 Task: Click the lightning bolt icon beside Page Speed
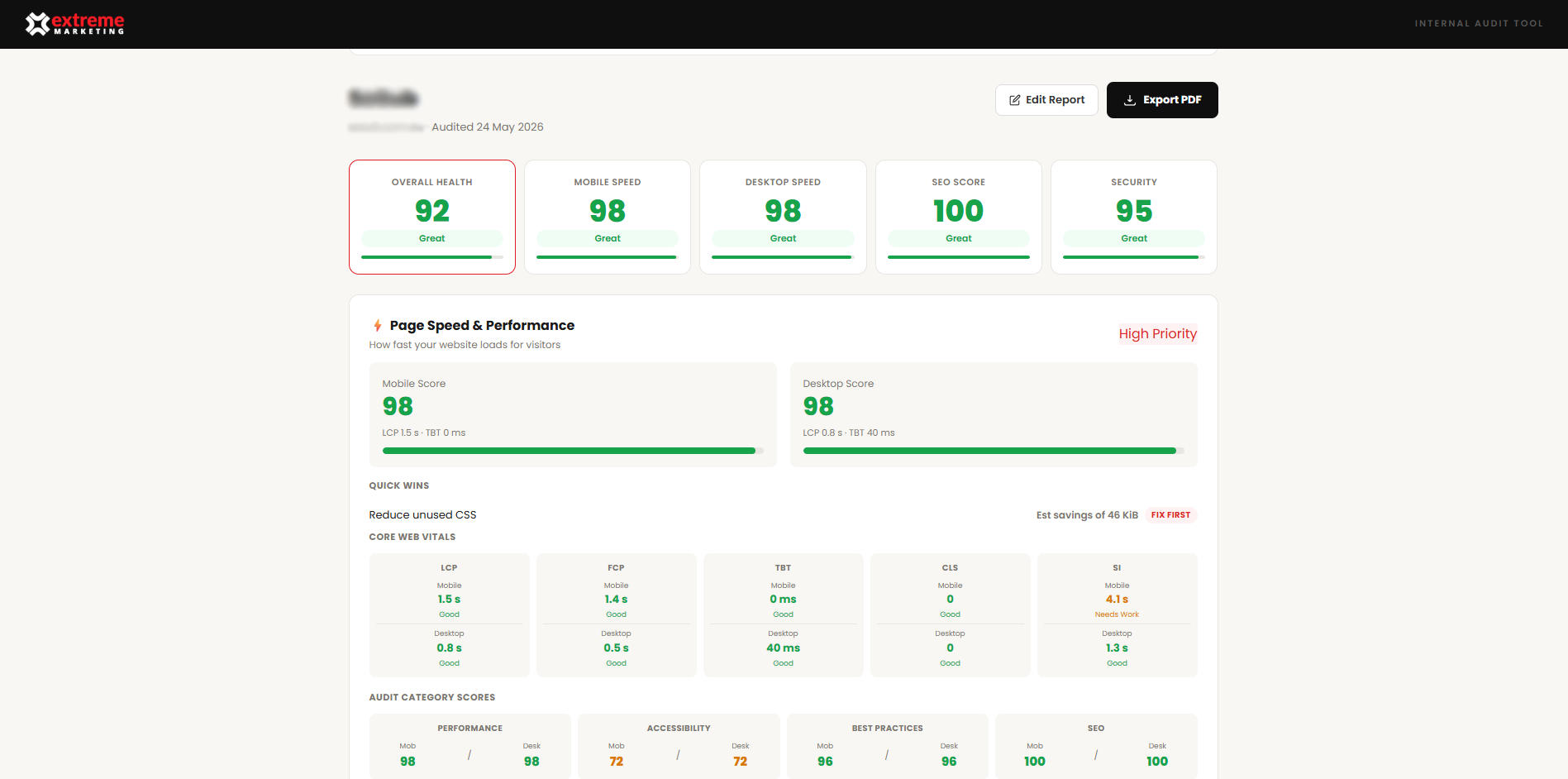click(x=378, y=326)
